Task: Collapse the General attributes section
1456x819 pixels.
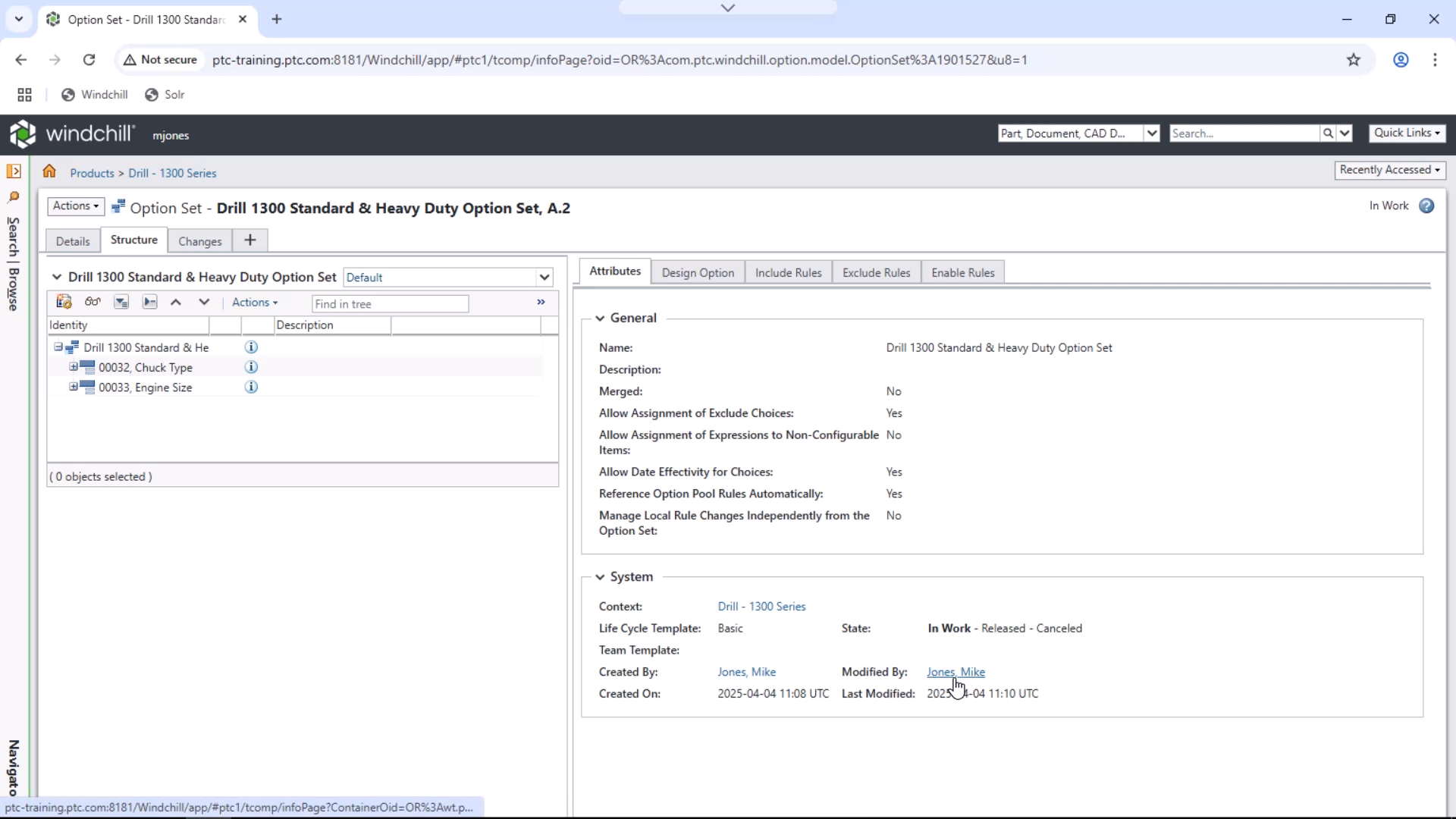Action: tap(600, 318)
